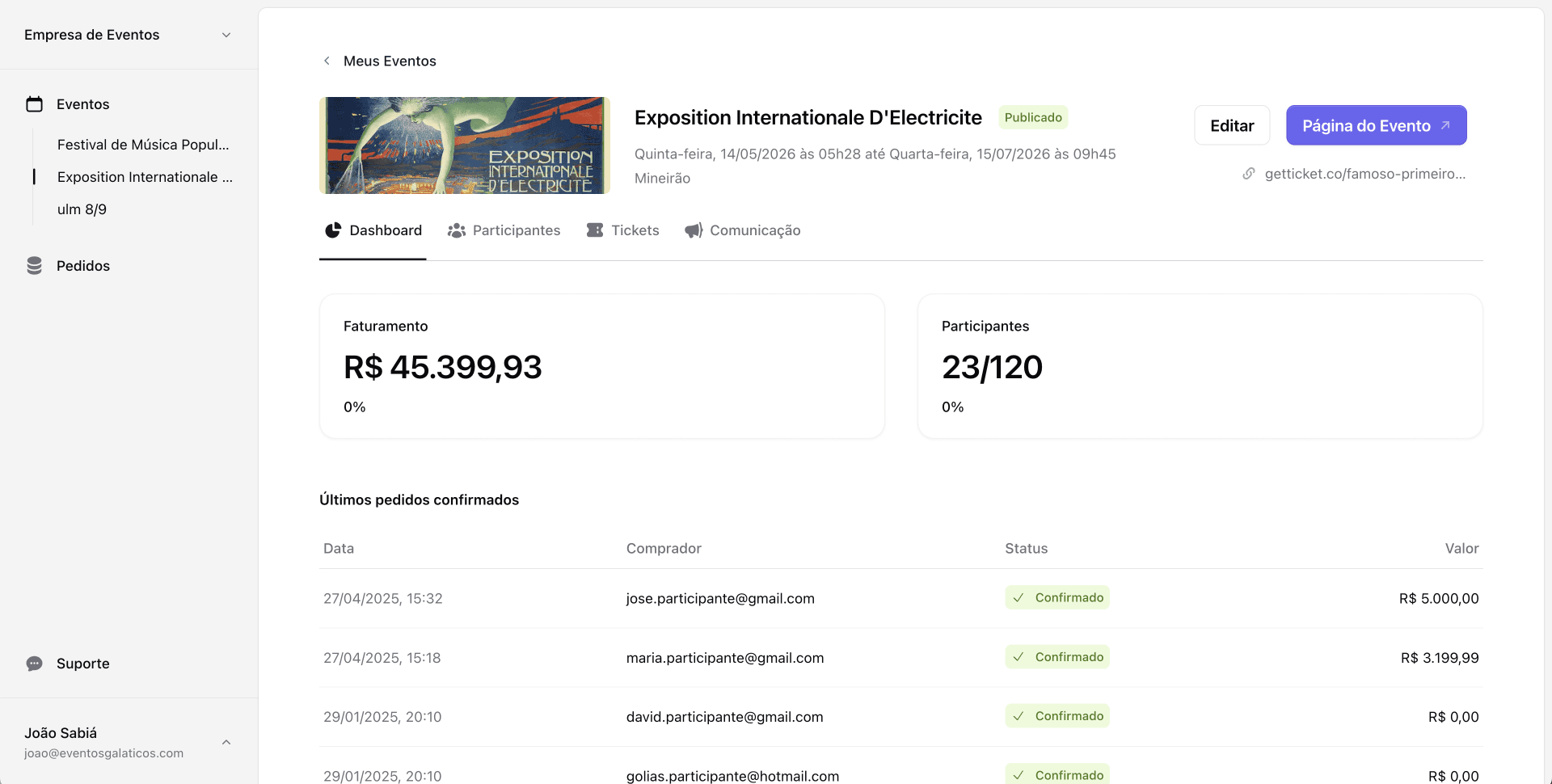This screenshot has width=1552, height=784.
Task: Click david.participante@gmail.com buyer cell
Action: click(725, 717)
